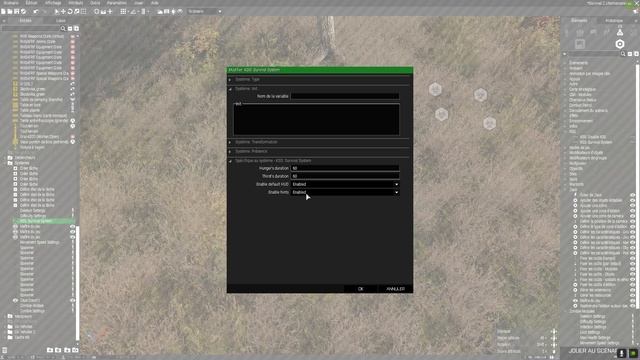Switch to the Éléments tab
Screen dimensions: 640x360
[x=579, y=20]
